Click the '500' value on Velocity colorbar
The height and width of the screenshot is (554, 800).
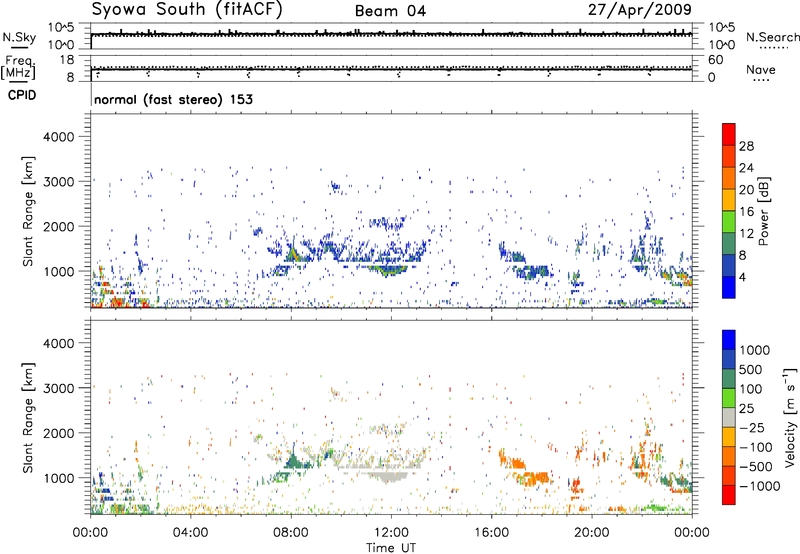(750, 370)
